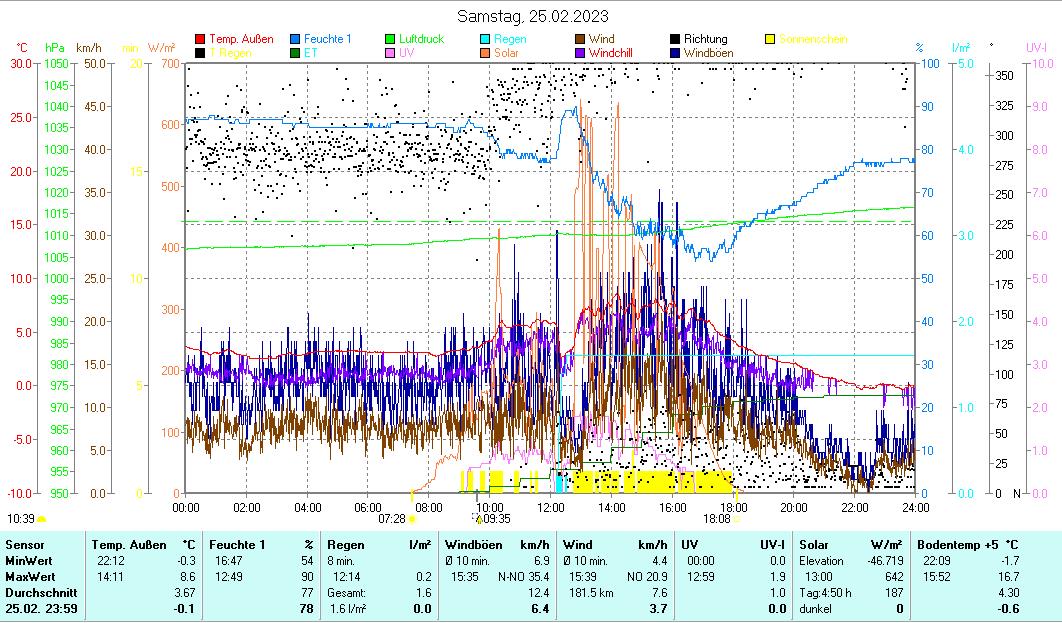1062x623 pixels.
Task: Click the 12:00 label on the time axis
Action: pyautogui.click(x=550, y=507)
